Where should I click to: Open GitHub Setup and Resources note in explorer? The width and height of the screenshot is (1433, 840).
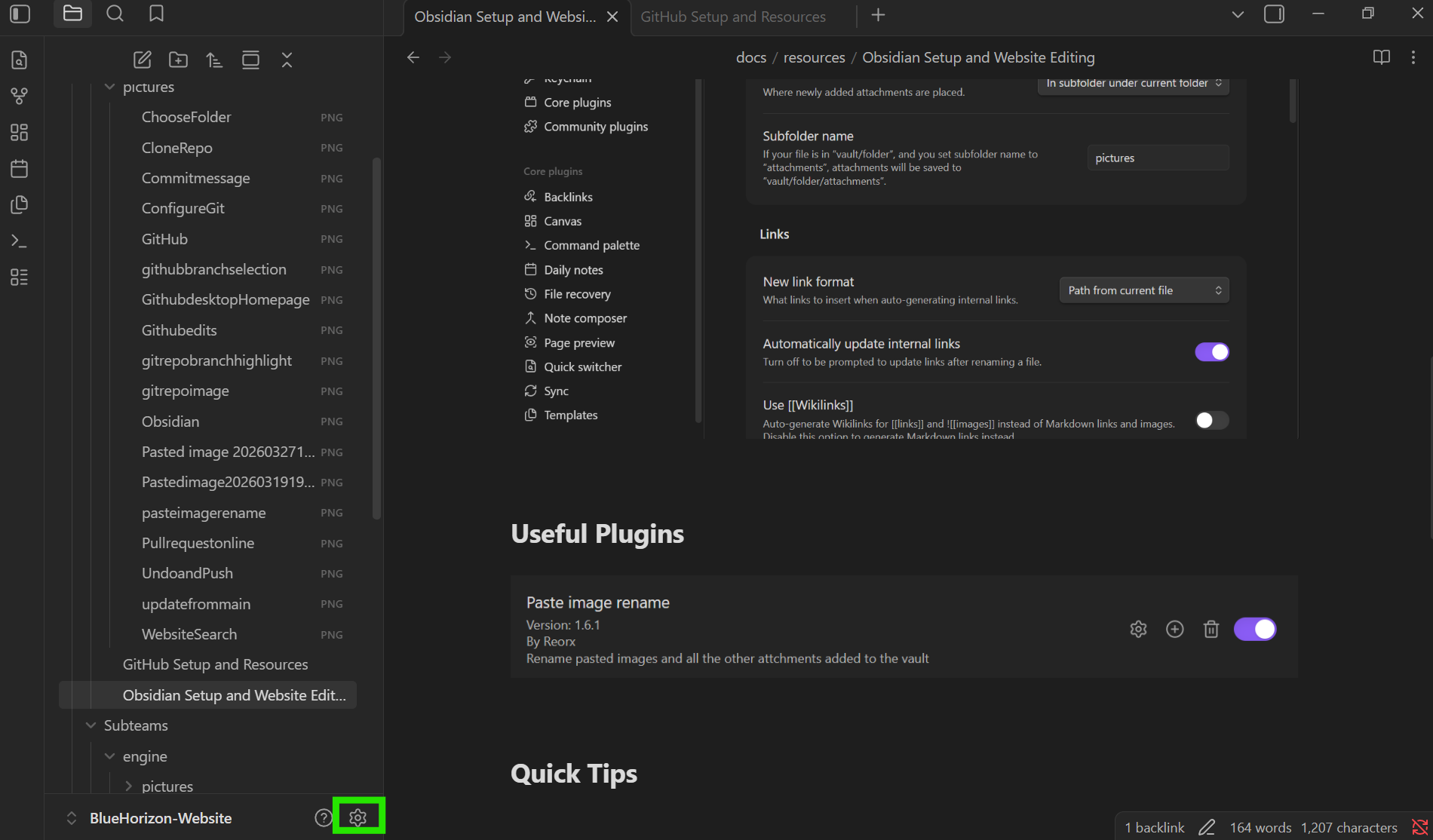215,664
